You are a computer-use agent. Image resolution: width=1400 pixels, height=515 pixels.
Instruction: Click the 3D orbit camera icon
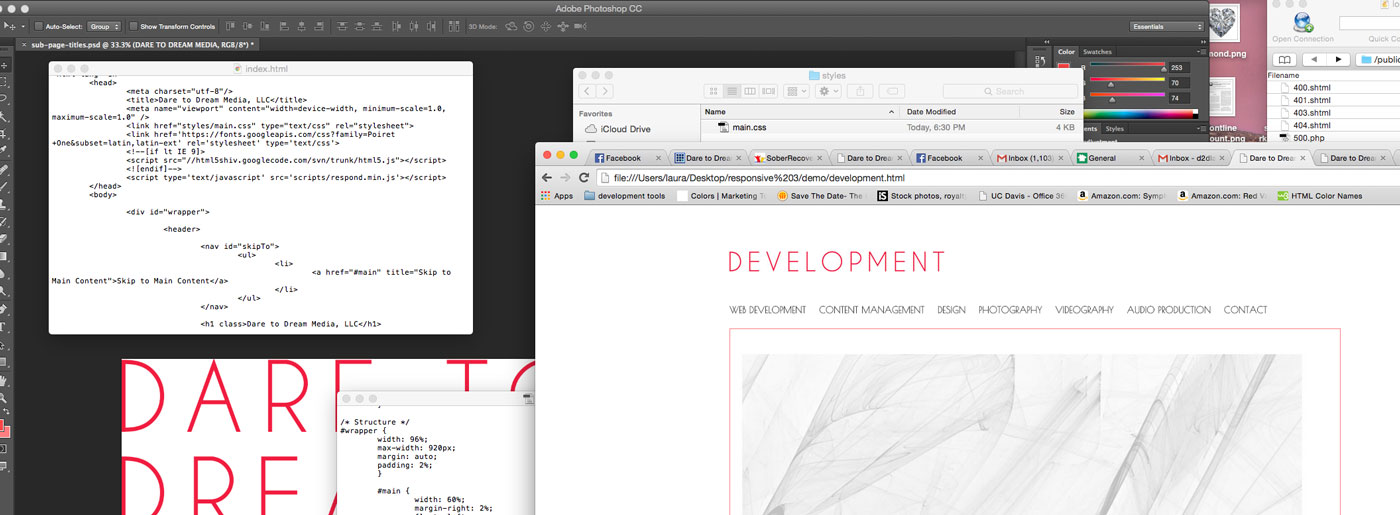(x=511, y=26)
